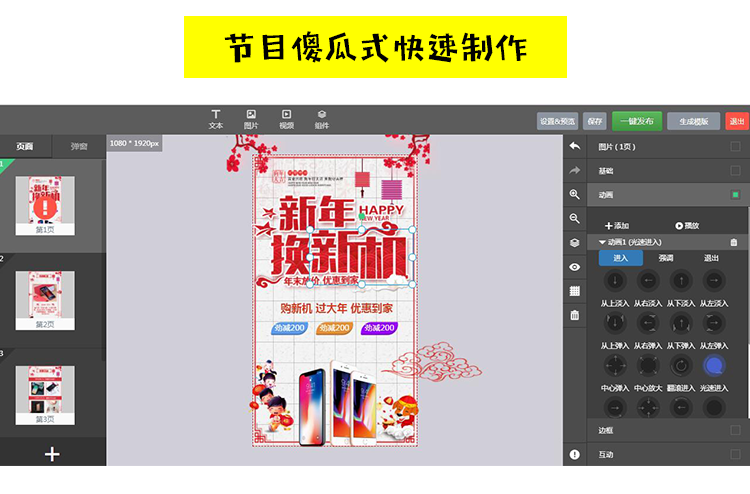The width and height of the screenshot is (750, 494).
Task: Tick the checkbox beside 基础
Action: 735,170
